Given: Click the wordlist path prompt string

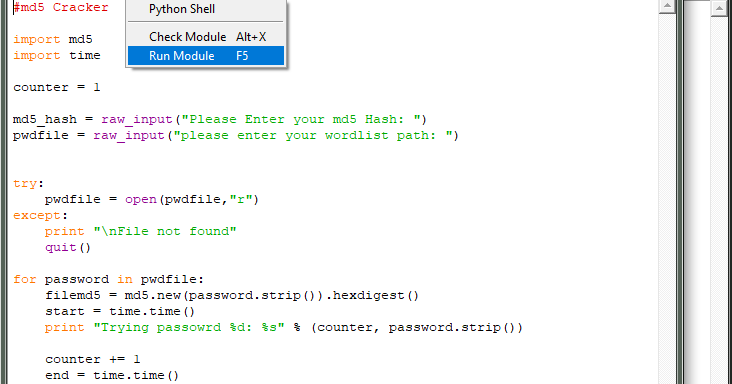Looking at the screenshot, I should coord(313,135).
